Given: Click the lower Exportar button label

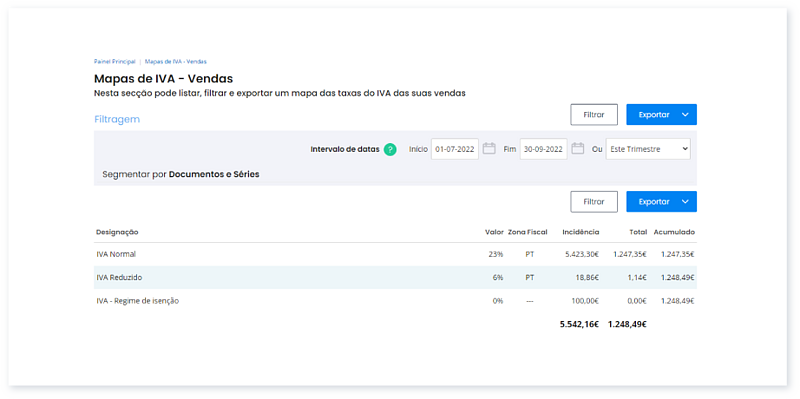Looking at the screenshot, I should [x=654, y=202].
